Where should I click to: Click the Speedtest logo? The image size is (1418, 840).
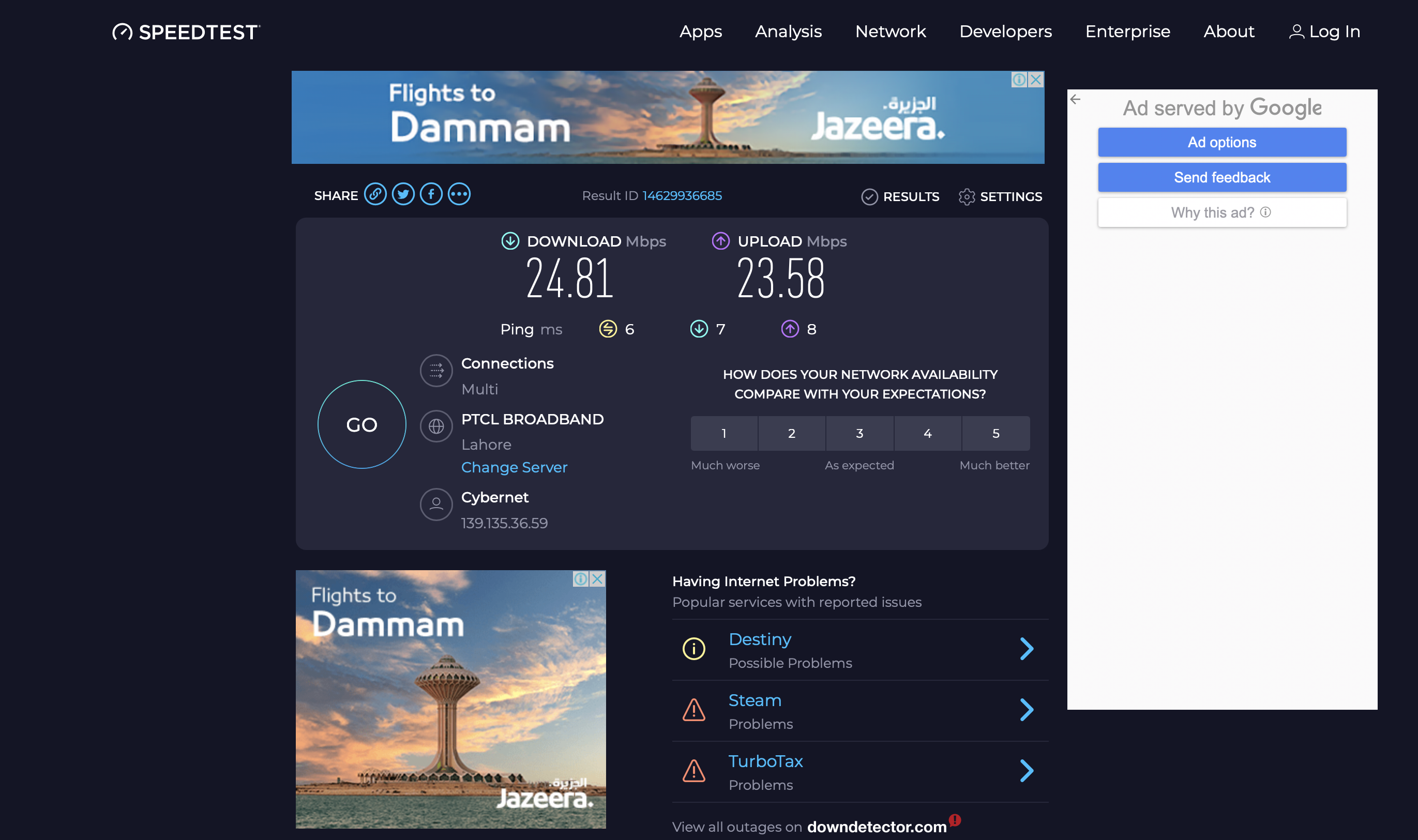[x=186, y=32]
